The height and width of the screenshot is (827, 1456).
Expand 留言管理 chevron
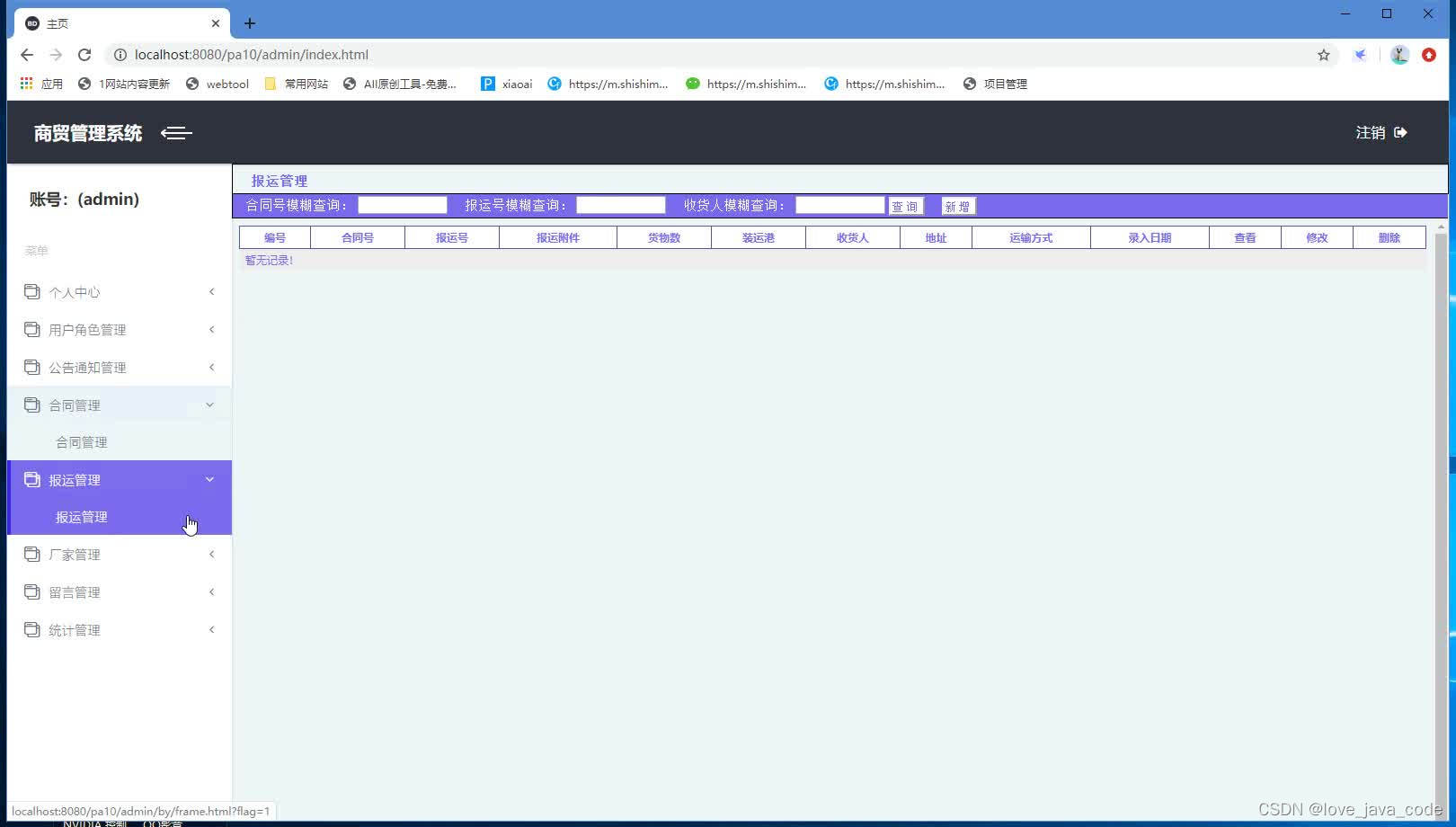click(212, 591)
